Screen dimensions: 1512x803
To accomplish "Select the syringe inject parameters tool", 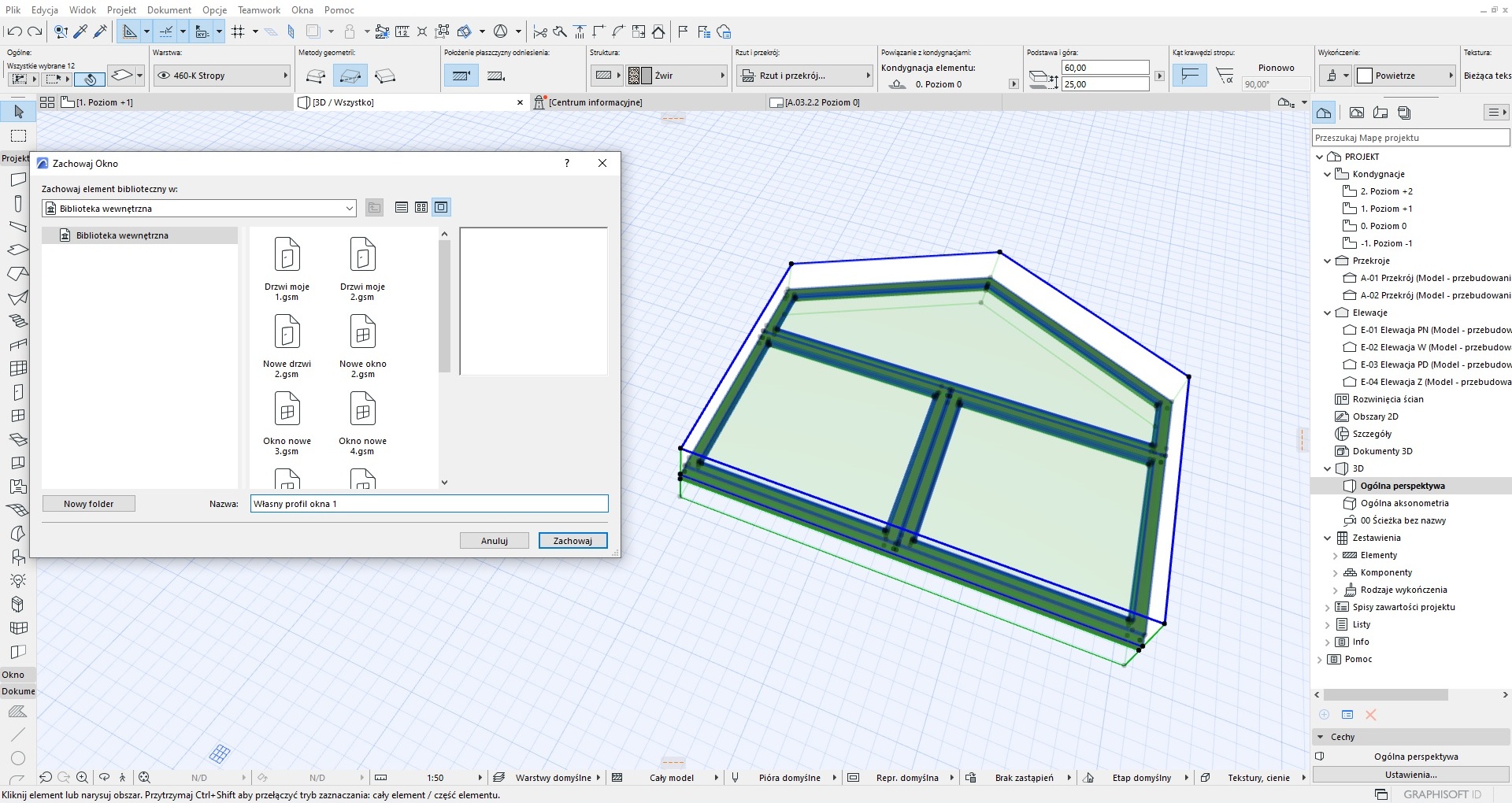I will [100, 31].
